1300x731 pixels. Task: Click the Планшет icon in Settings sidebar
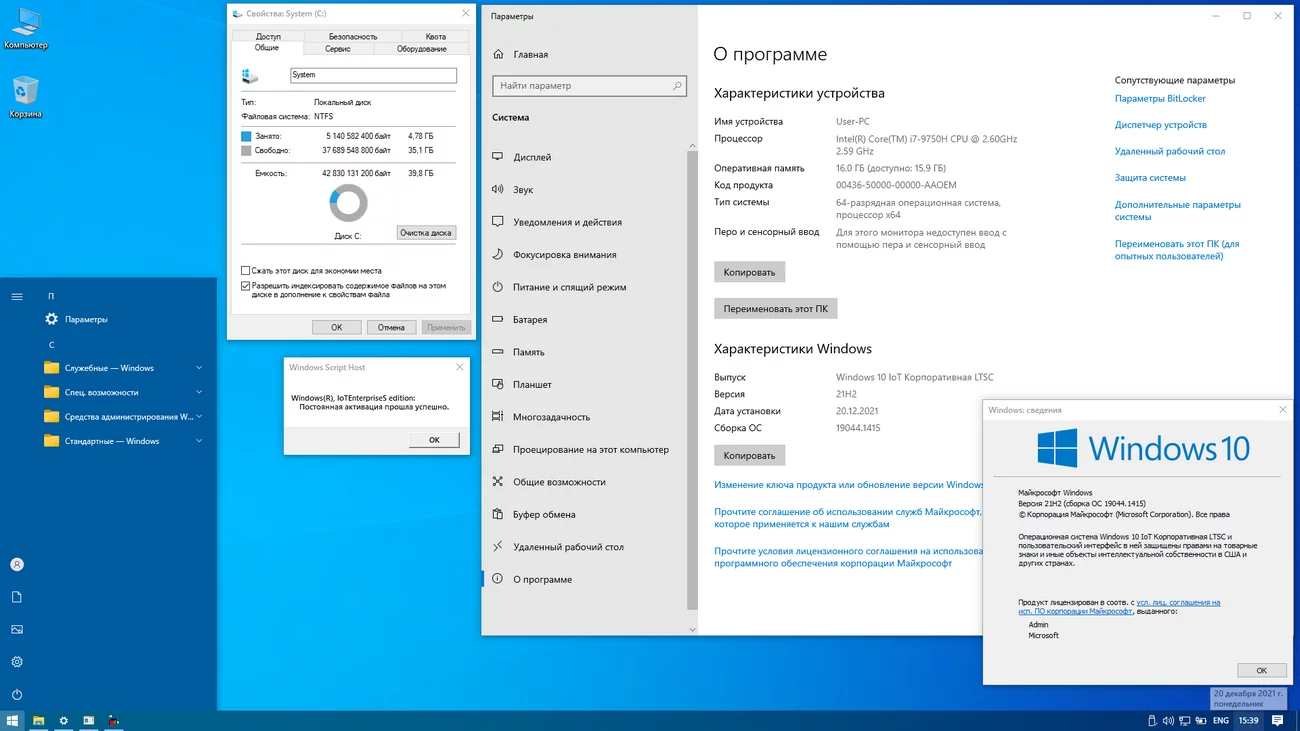[498, 384]
